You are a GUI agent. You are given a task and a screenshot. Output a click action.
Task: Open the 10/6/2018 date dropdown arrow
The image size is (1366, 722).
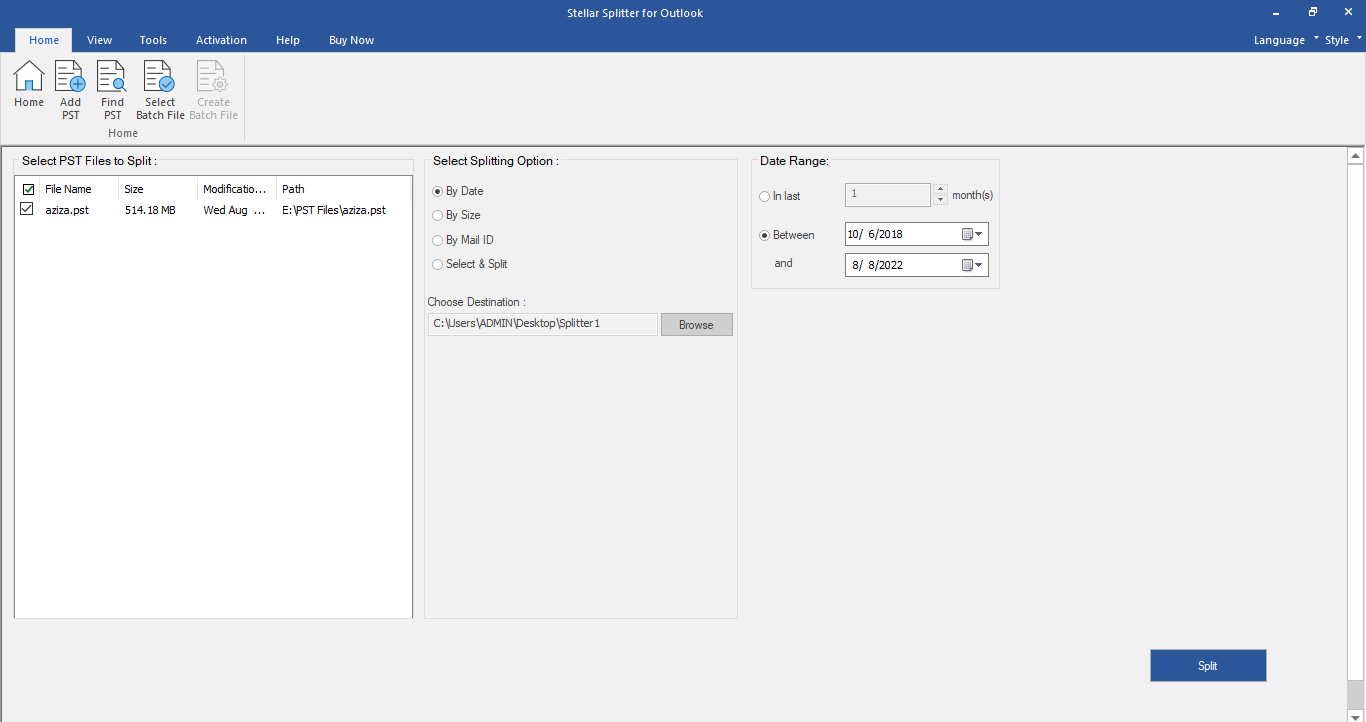pos(979,234)
